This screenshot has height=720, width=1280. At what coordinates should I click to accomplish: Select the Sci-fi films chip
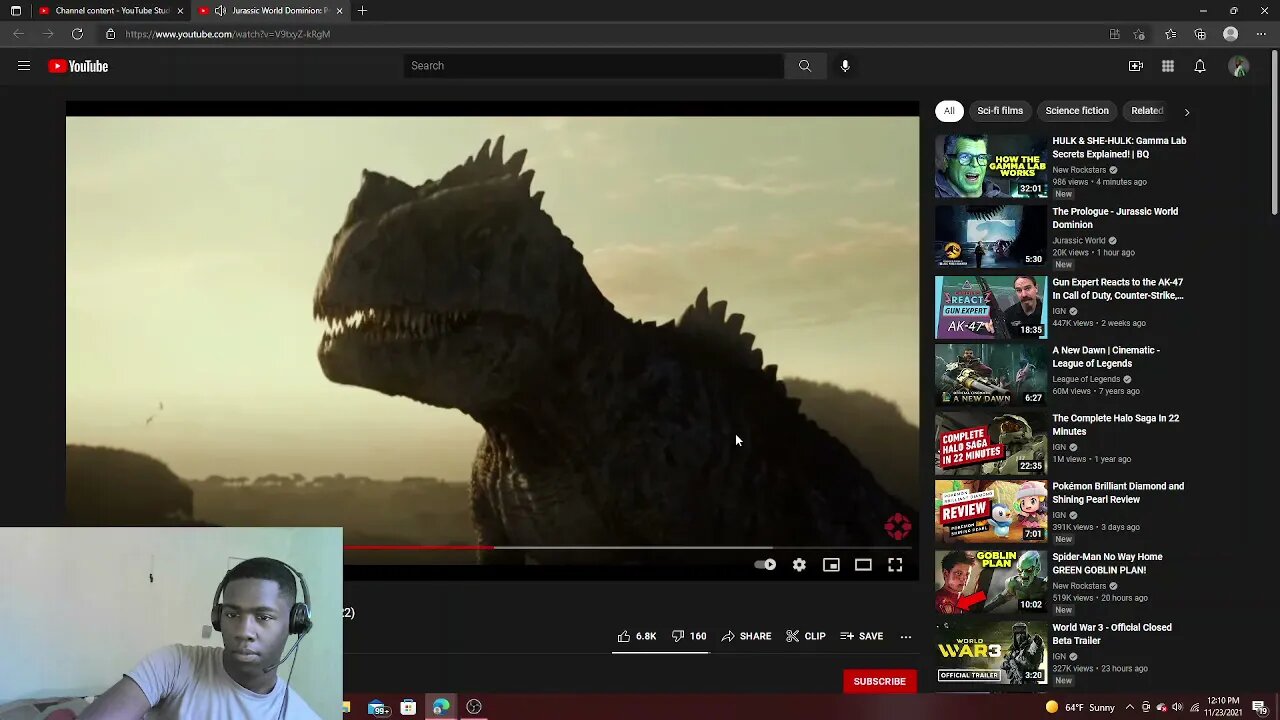tap(1000, 111)
